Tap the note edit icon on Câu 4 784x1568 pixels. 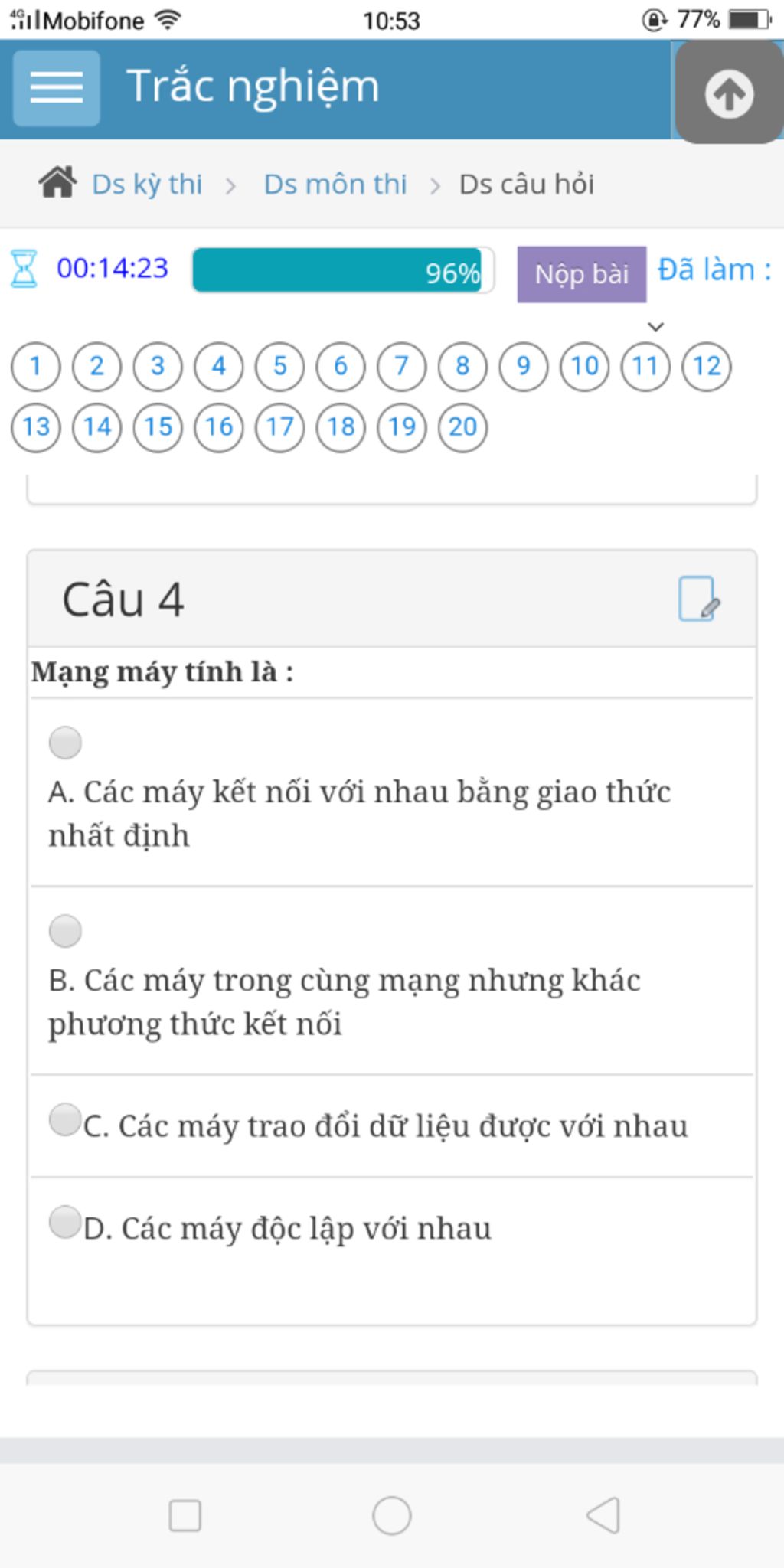(698, 599)
